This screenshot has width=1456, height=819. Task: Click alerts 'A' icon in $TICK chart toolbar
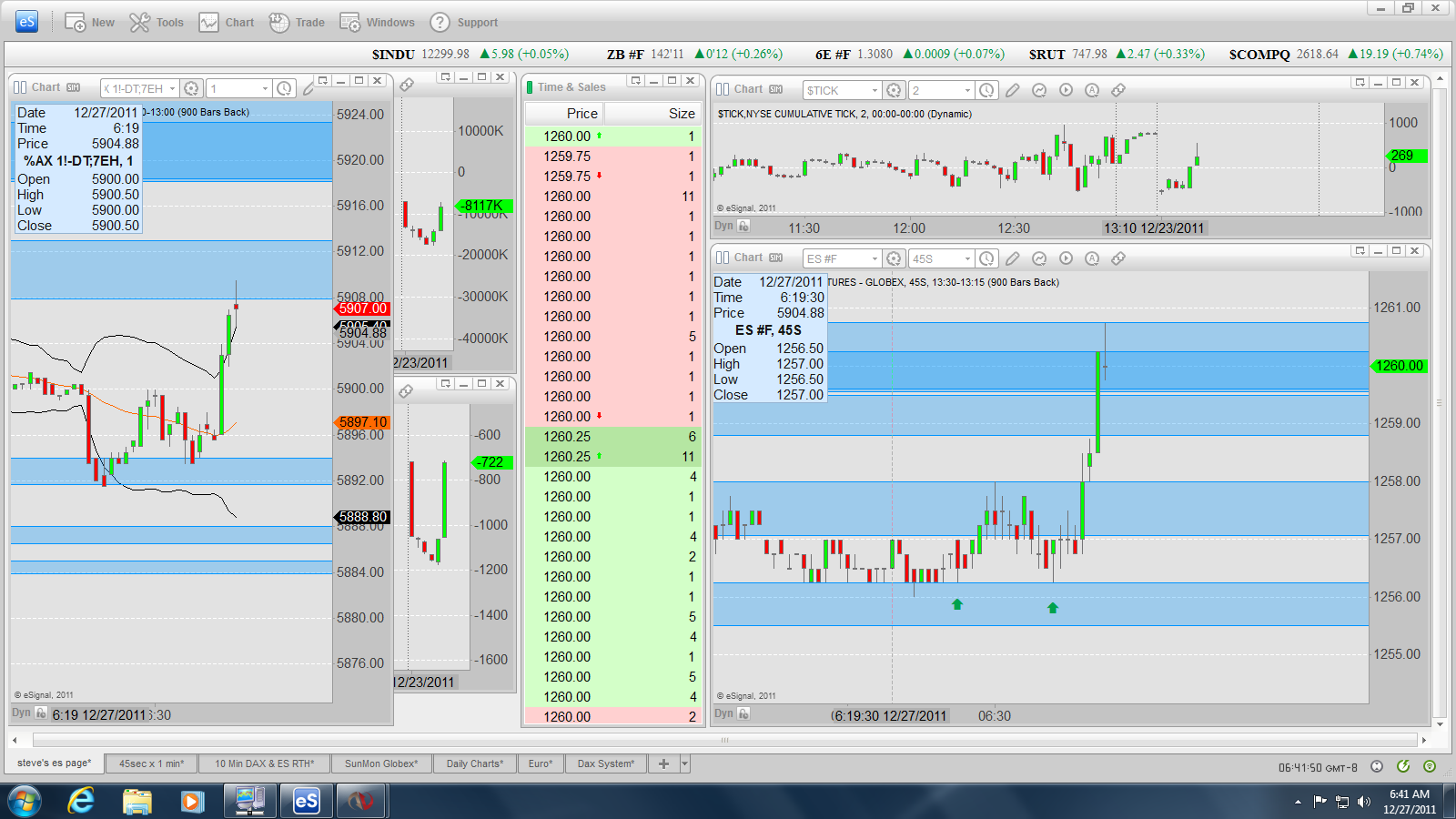click(x=1092, y=90)
